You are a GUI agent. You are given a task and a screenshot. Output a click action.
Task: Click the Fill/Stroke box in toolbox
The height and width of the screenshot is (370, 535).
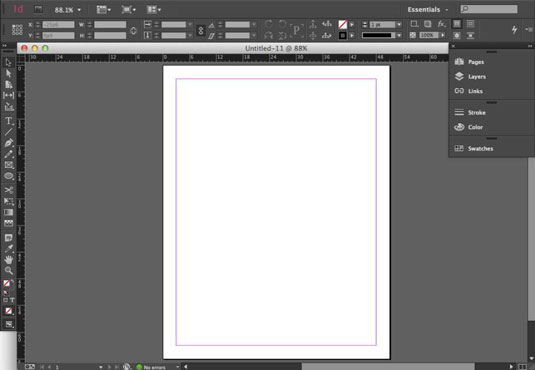click(x=7, y=283)
